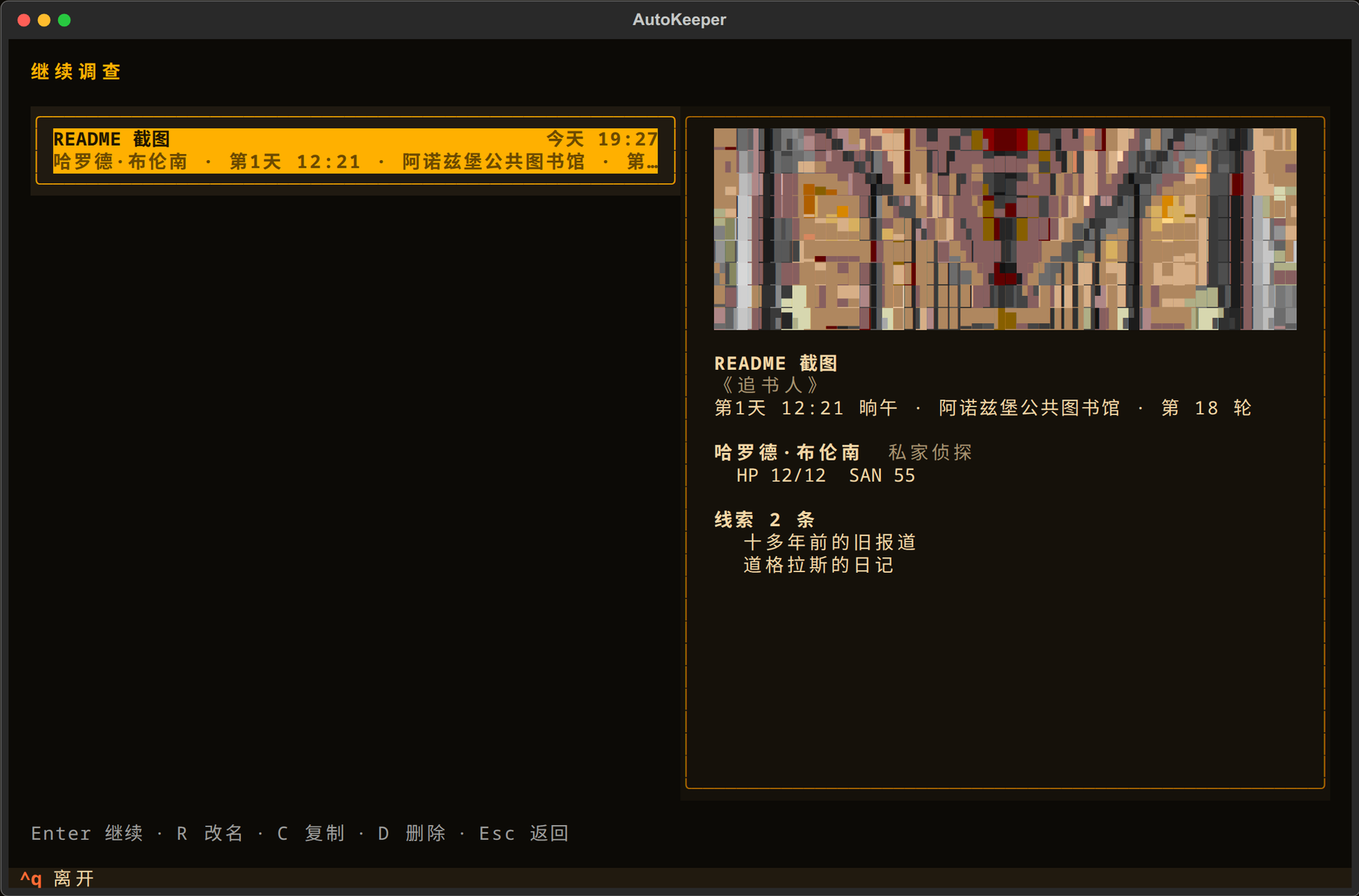The image size is (1359, 896).
Task: Close the AutoKeeper window
Action: tap(24, 20)
